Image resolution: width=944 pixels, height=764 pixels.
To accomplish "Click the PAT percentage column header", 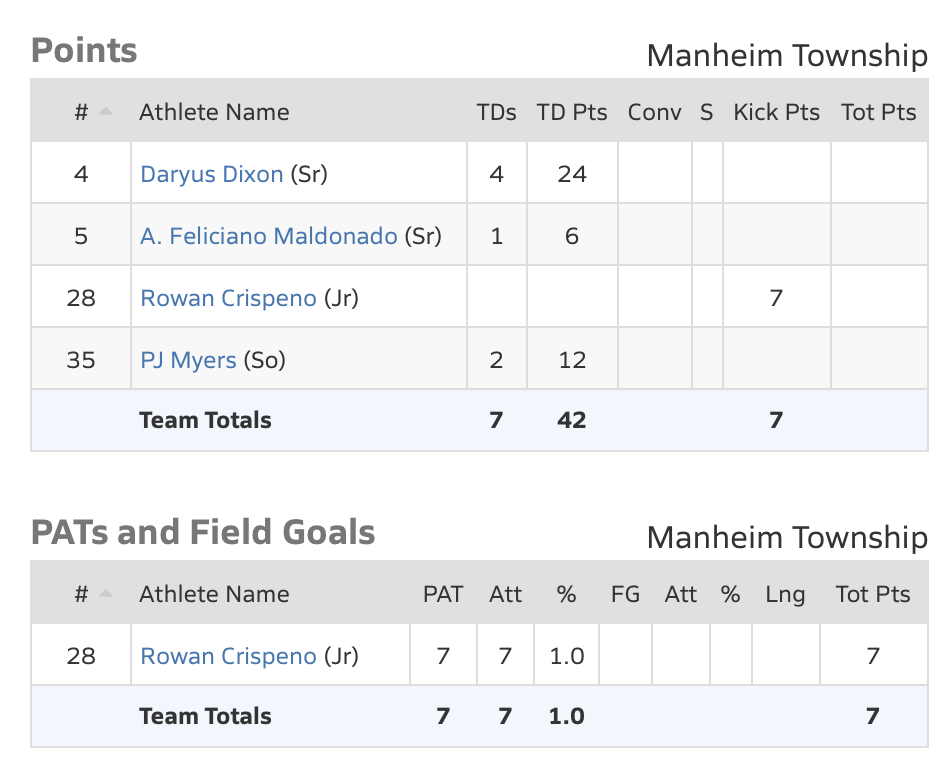I will coord(566,594).
